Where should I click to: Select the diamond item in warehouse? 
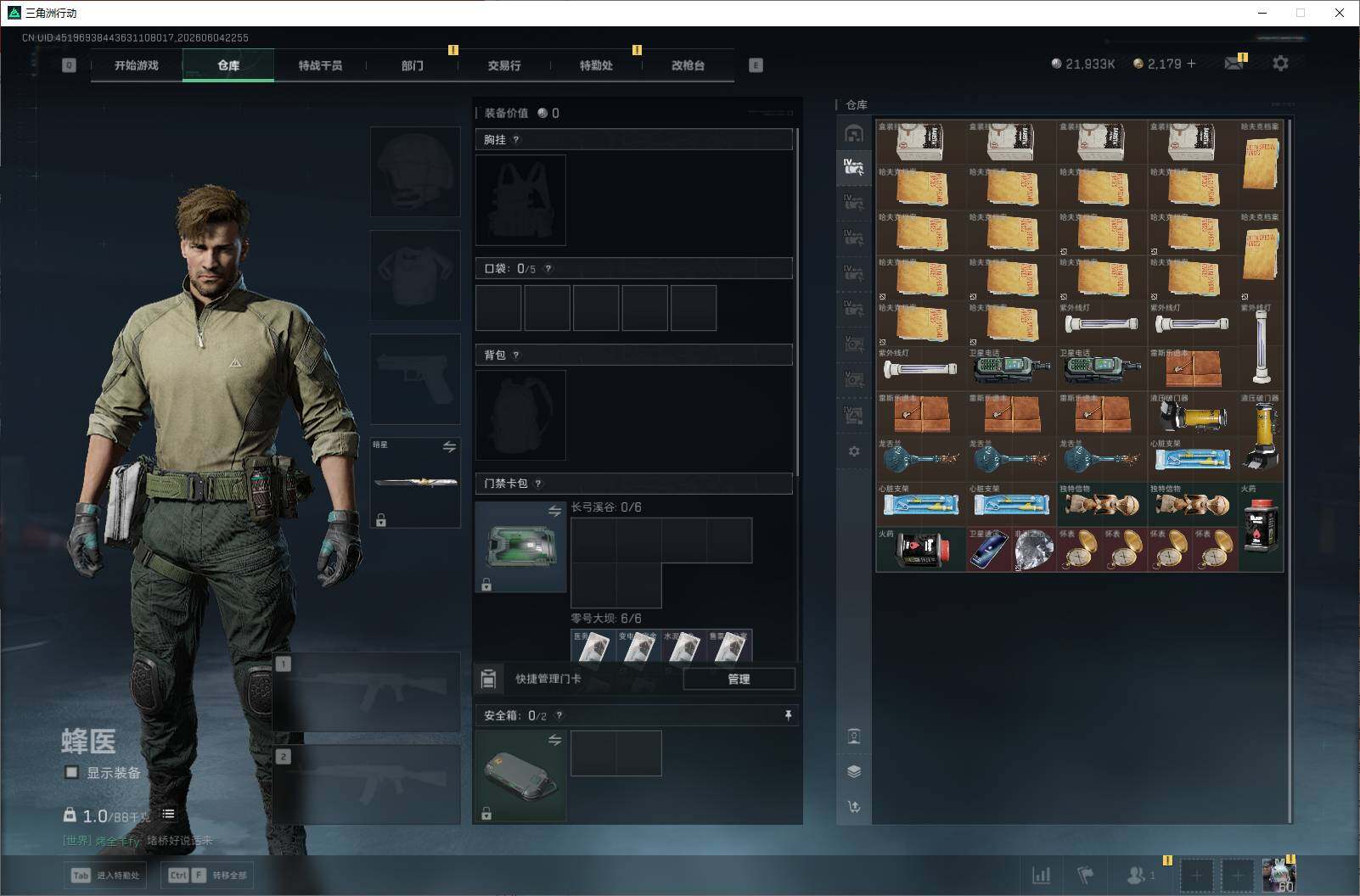(1034, 549)
